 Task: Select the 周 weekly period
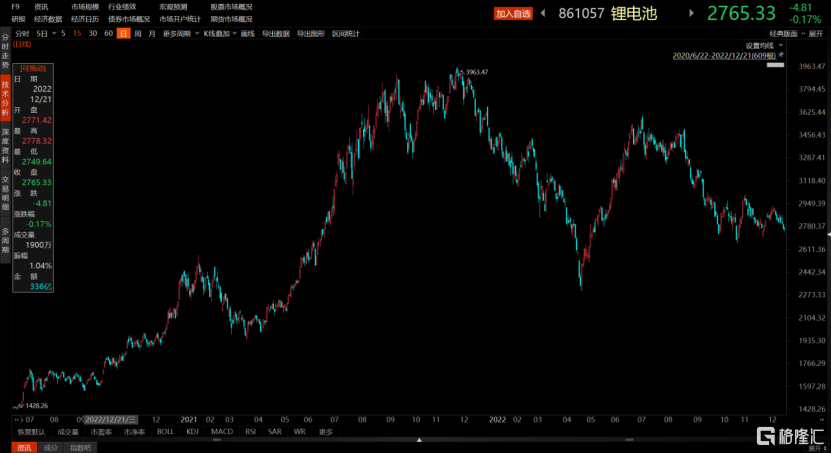click(x=138, y=33)
